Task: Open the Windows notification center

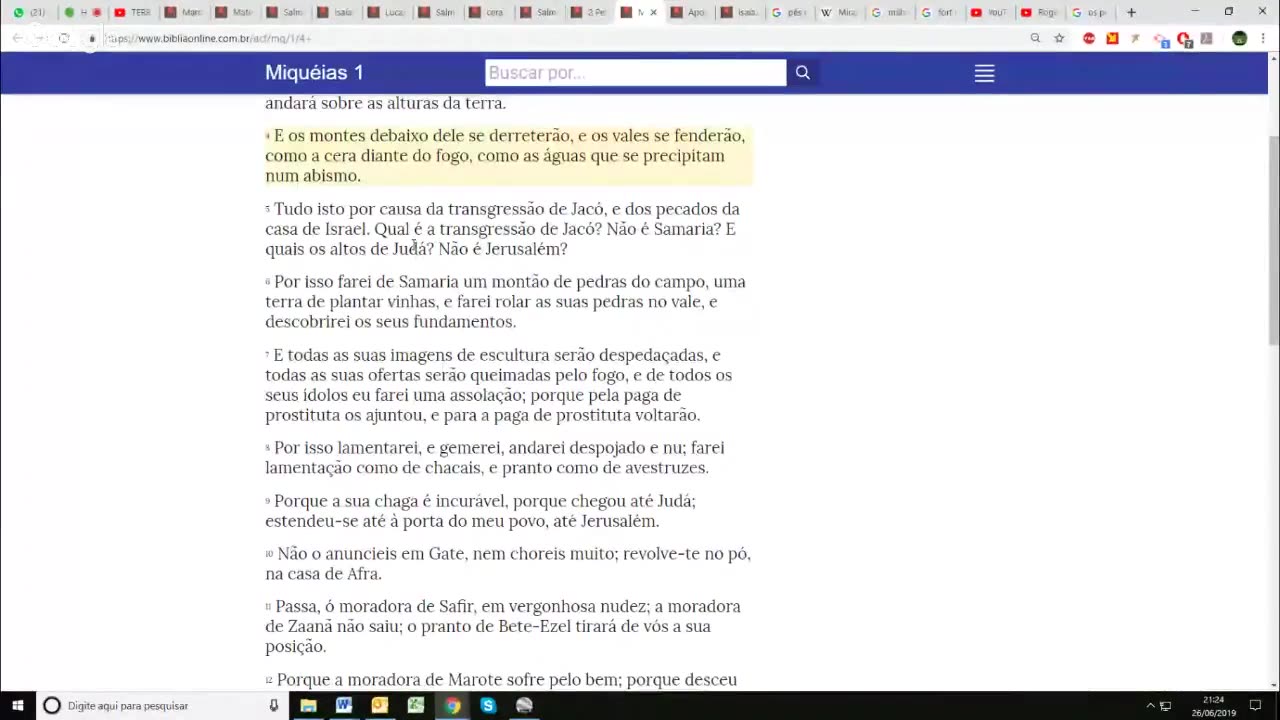Action: tap(1255, 705)
